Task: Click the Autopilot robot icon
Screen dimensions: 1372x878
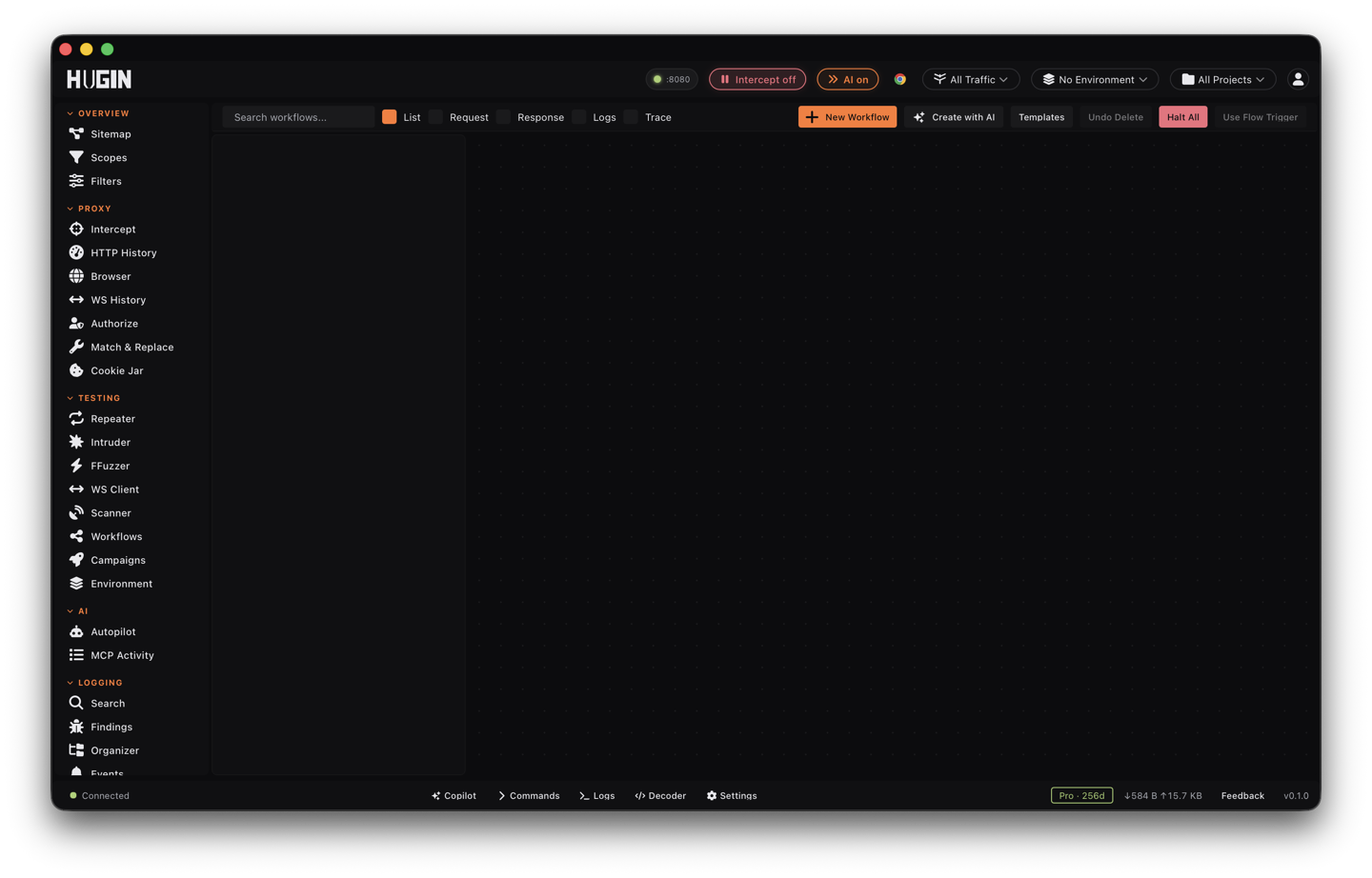Action: click(76, 631)
